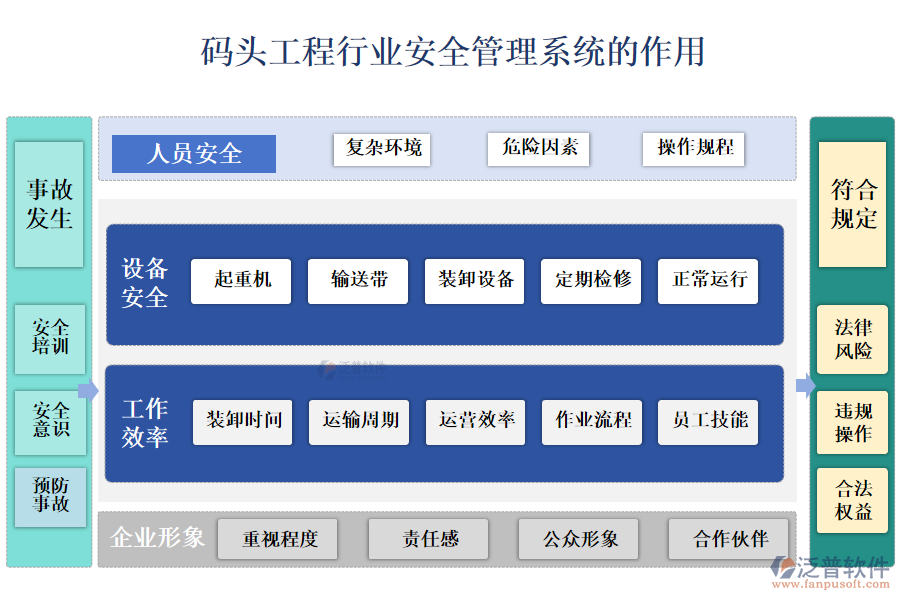Open the 装卸设备 item
Viewport: 900px width, 600px height.
click(475, 281)
